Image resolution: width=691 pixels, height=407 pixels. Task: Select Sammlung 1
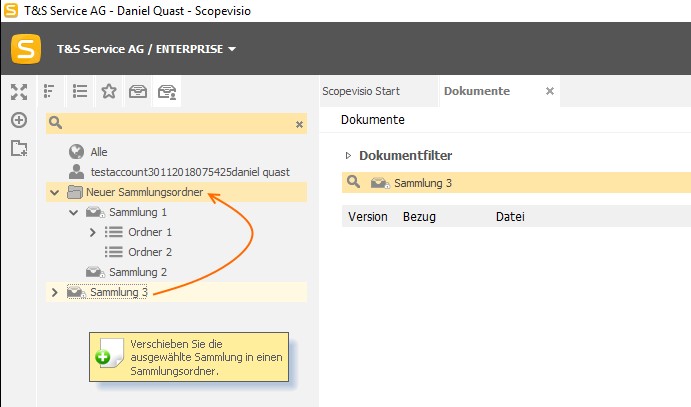point(138,212)
